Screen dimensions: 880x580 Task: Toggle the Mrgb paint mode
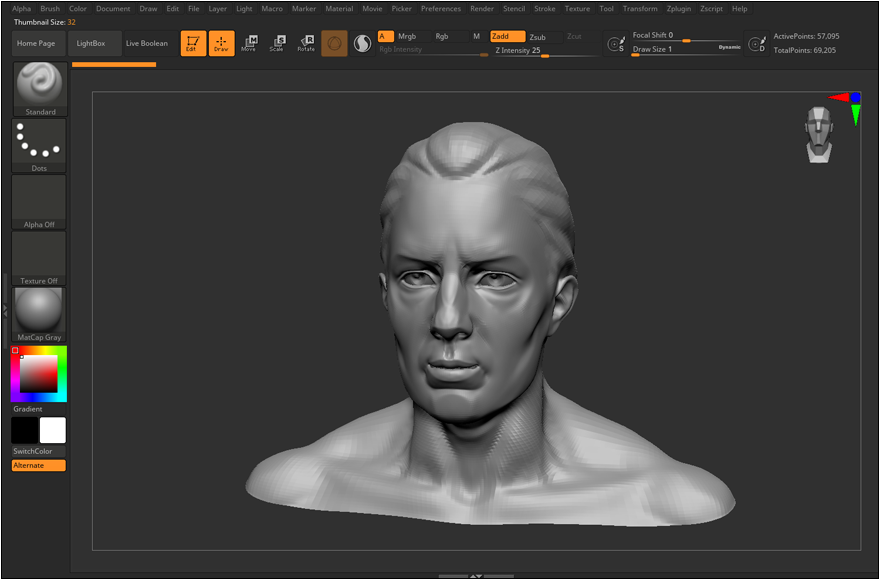407,37
